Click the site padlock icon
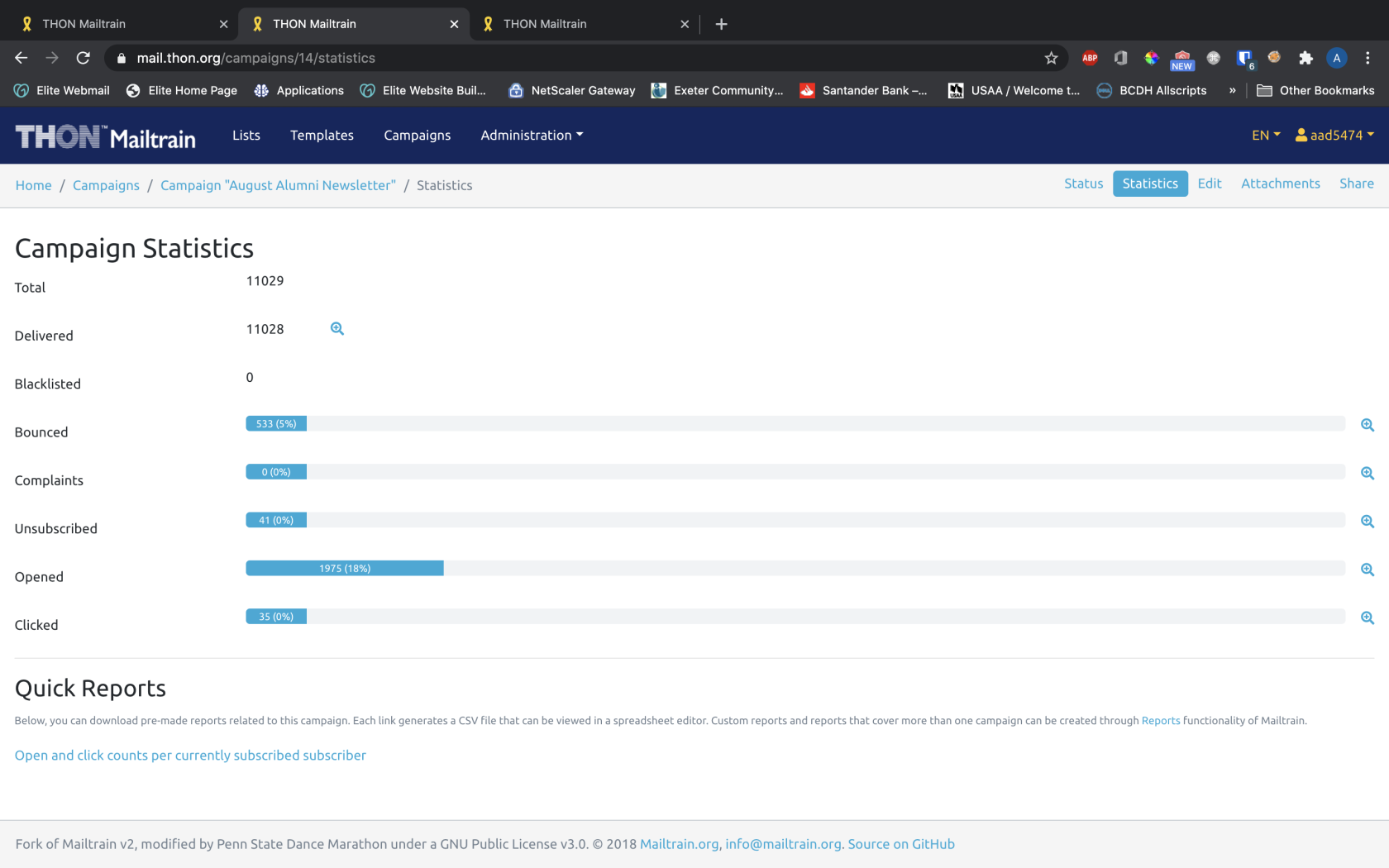1389x868 pixels. point(122,58)
